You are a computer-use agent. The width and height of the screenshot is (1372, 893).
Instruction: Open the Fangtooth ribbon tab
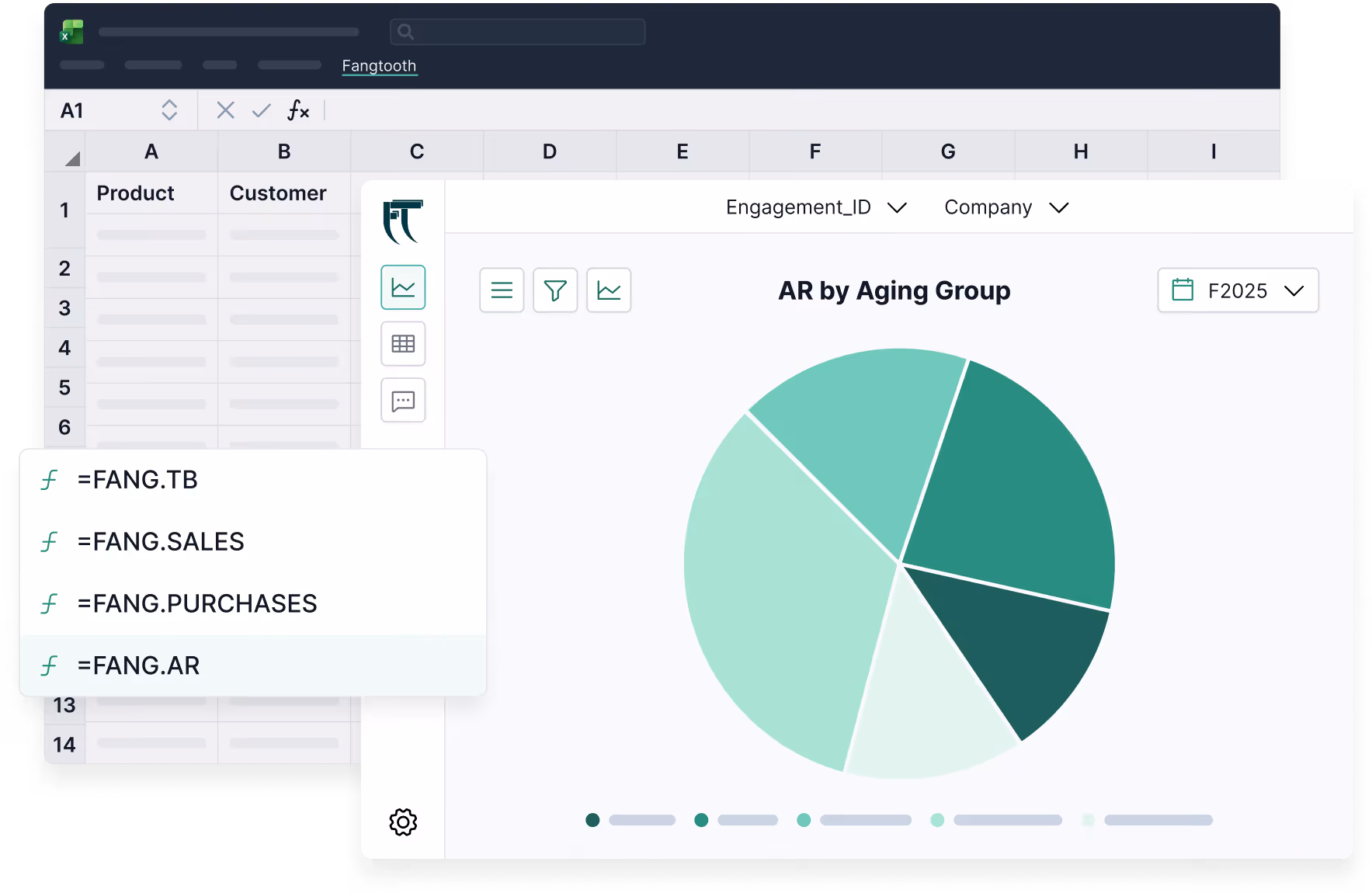tap(379, 66)
